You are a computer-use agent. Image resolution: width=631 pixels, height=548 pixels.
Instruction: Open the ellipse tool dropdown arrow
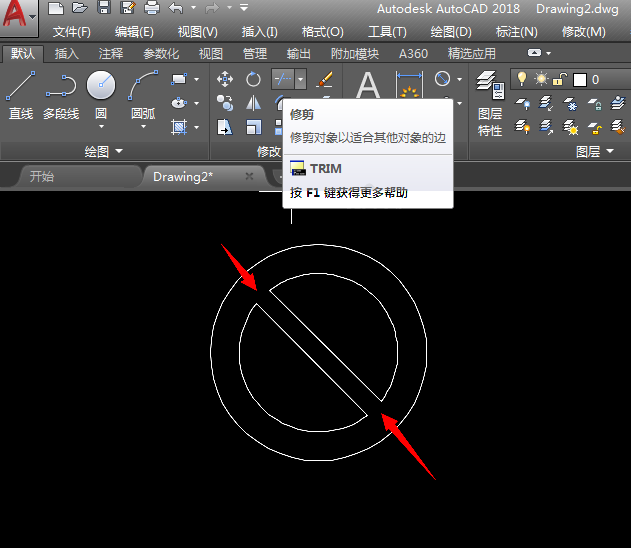point(196,104)
